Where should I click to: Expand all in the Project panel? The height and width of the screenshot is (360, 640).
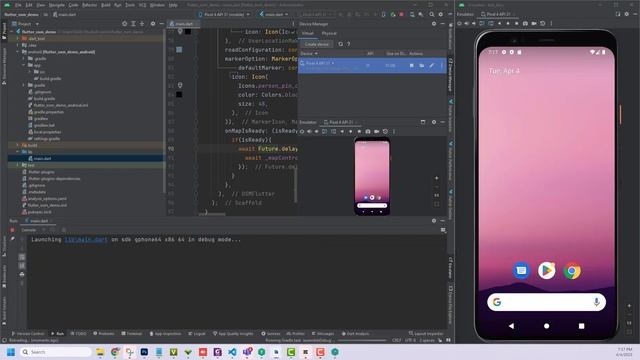[133, 24]
